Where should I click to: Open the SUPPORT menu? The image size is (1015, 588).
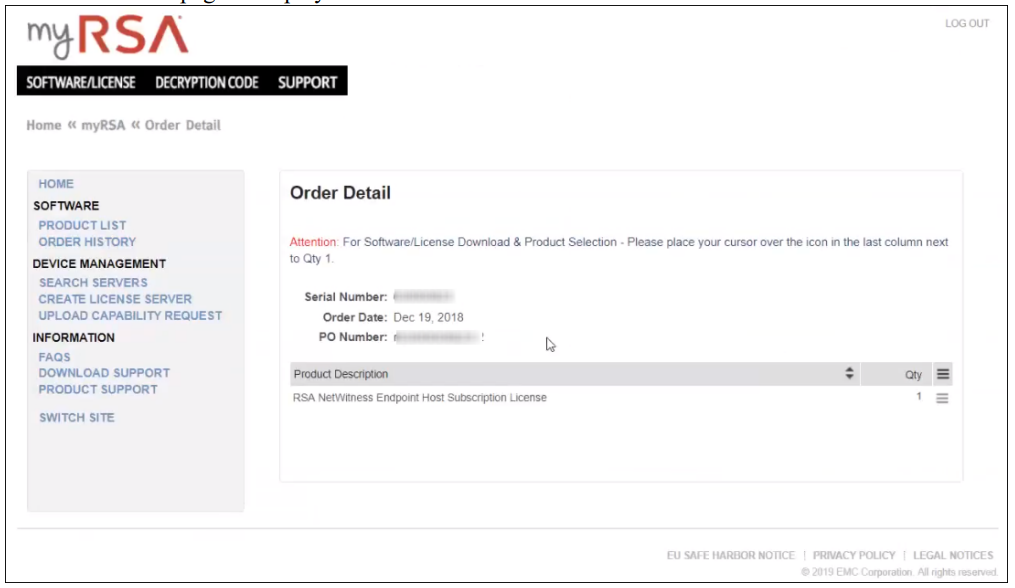point(307,82)
